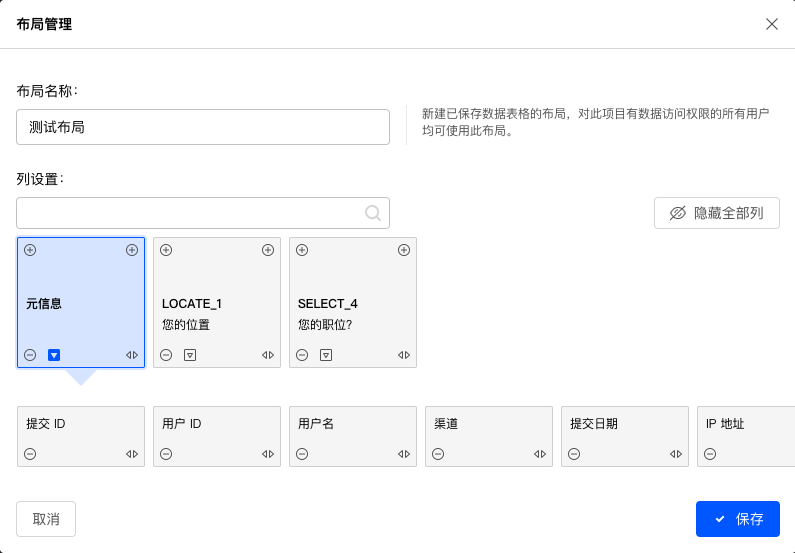Click resize arrows on 渠道 card
This screenshot has width=795, height=553.
point(539,454)
